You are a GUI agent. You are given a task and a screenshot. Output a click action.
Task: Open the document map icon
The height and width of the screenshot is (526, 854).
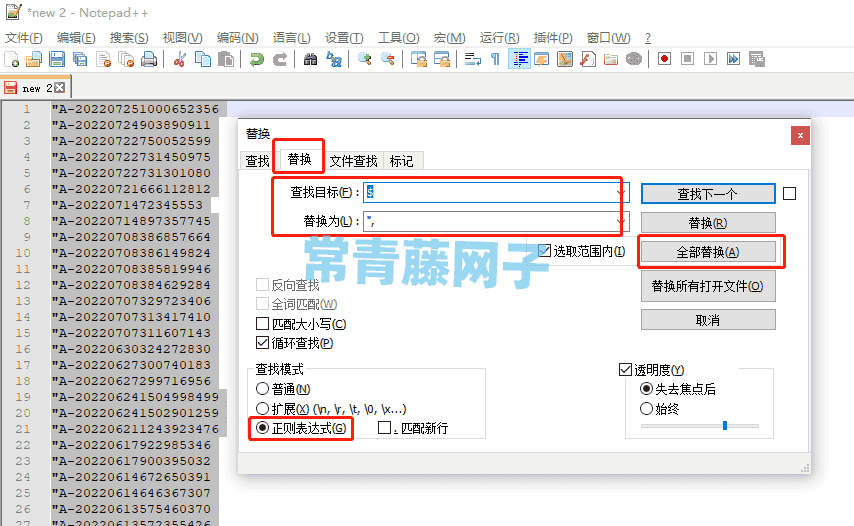(565, 59)
